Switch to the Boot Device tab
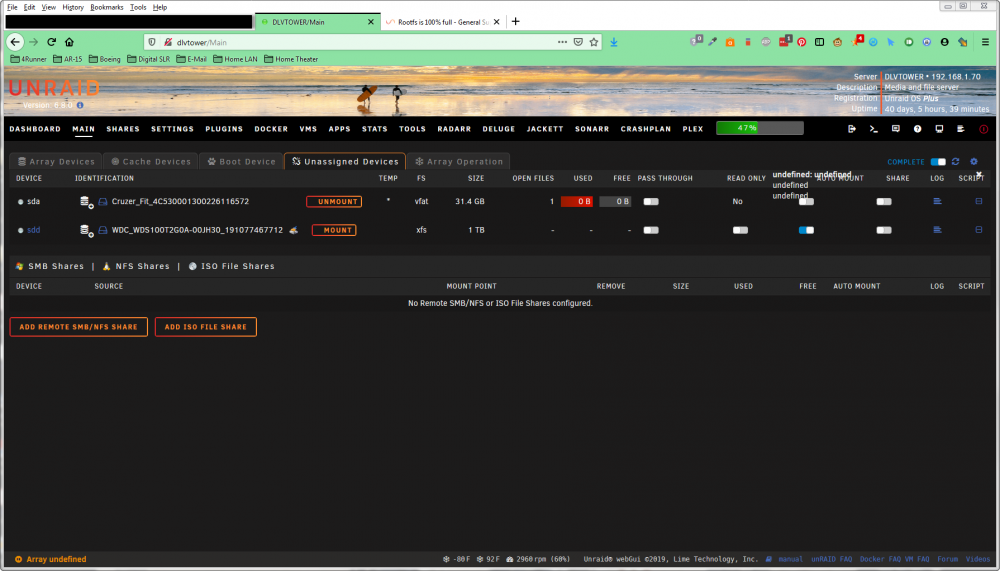This screenshot has width=1000, height=571. pos(241,161)
